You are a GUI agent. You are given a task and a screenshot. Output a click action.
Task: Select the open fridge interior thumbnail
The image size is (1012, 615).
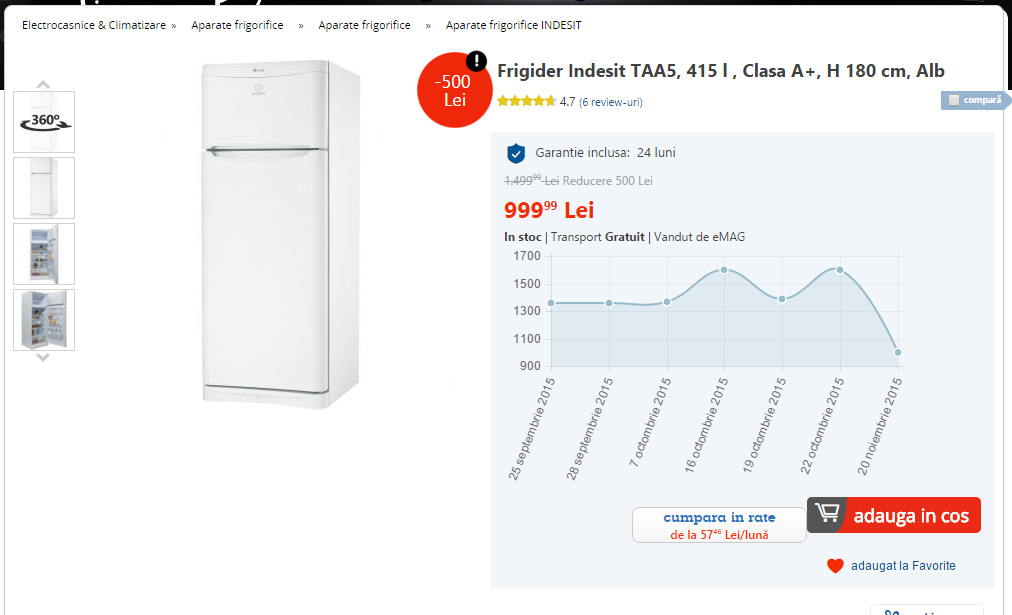(x=44, y=254)
